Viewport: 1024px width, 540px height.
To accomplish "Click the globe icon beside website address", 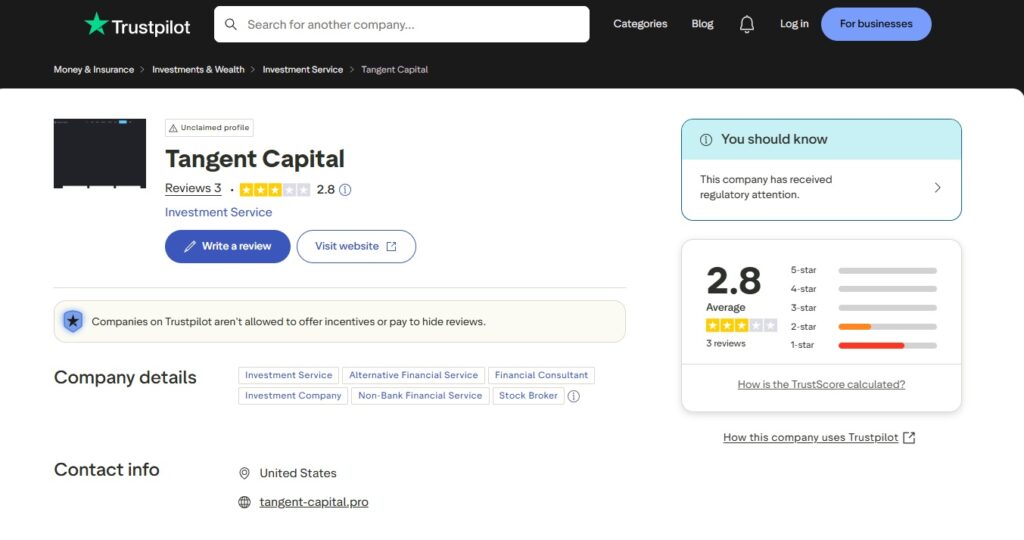I will point(244,502).
